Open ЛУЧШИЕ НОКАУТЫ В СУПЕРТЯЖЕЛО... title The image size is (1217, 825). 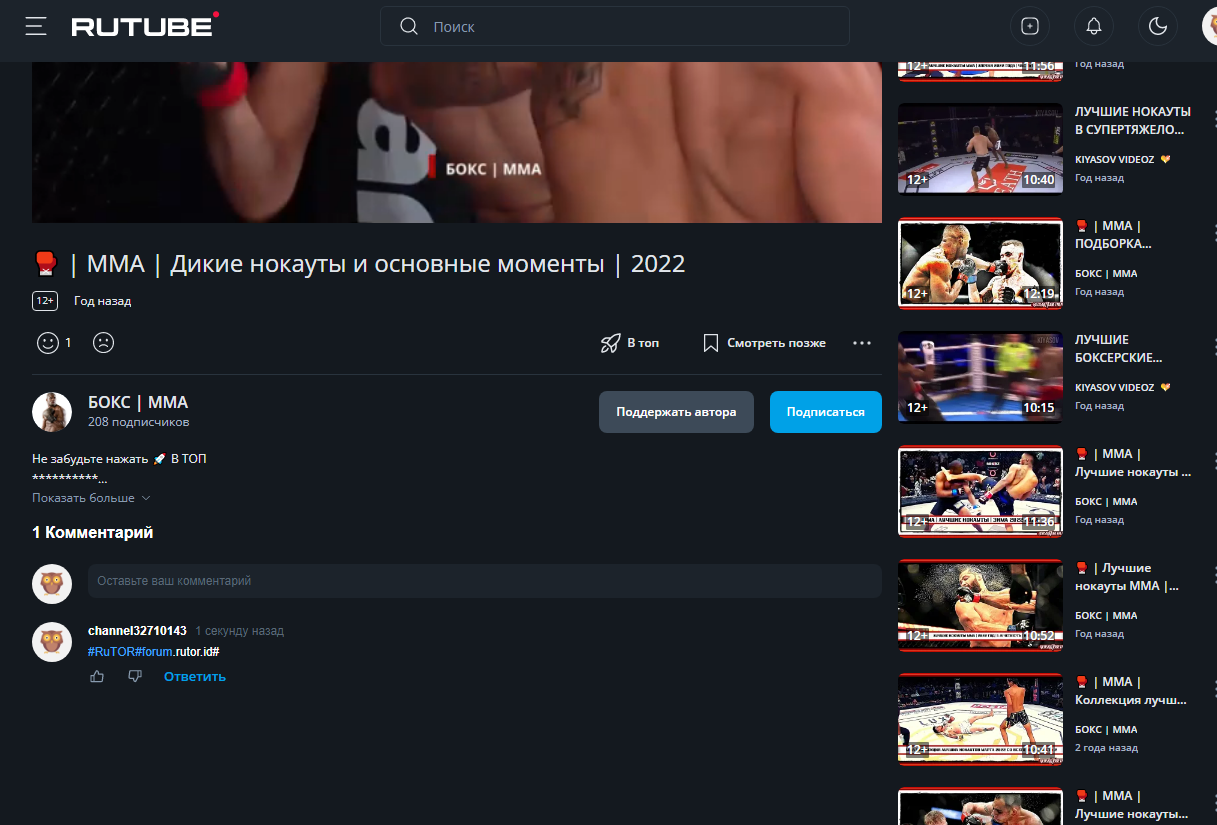(x=1133, y=120)
